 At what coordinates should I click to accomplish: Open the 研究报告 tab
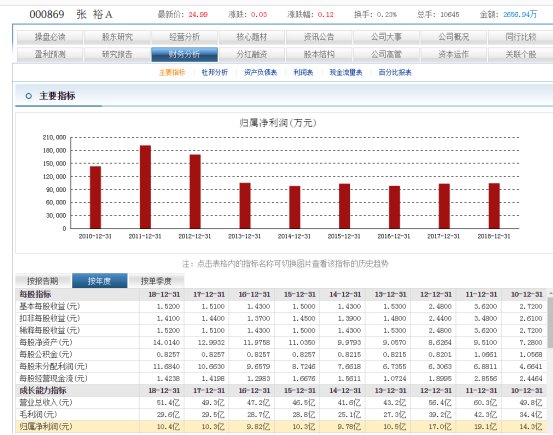point(117,55)
